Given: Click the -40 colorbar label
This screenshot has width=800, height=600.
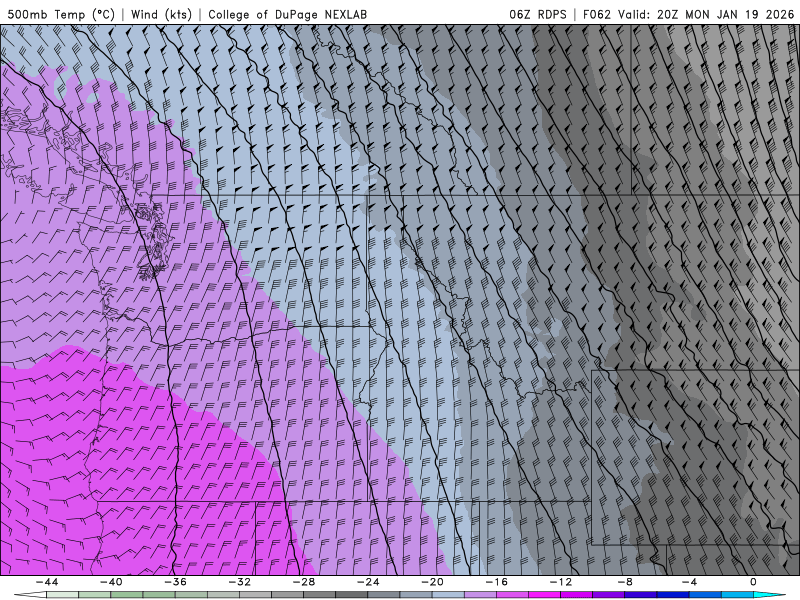Looking at the screenshot, I should (x=111, y=582).
